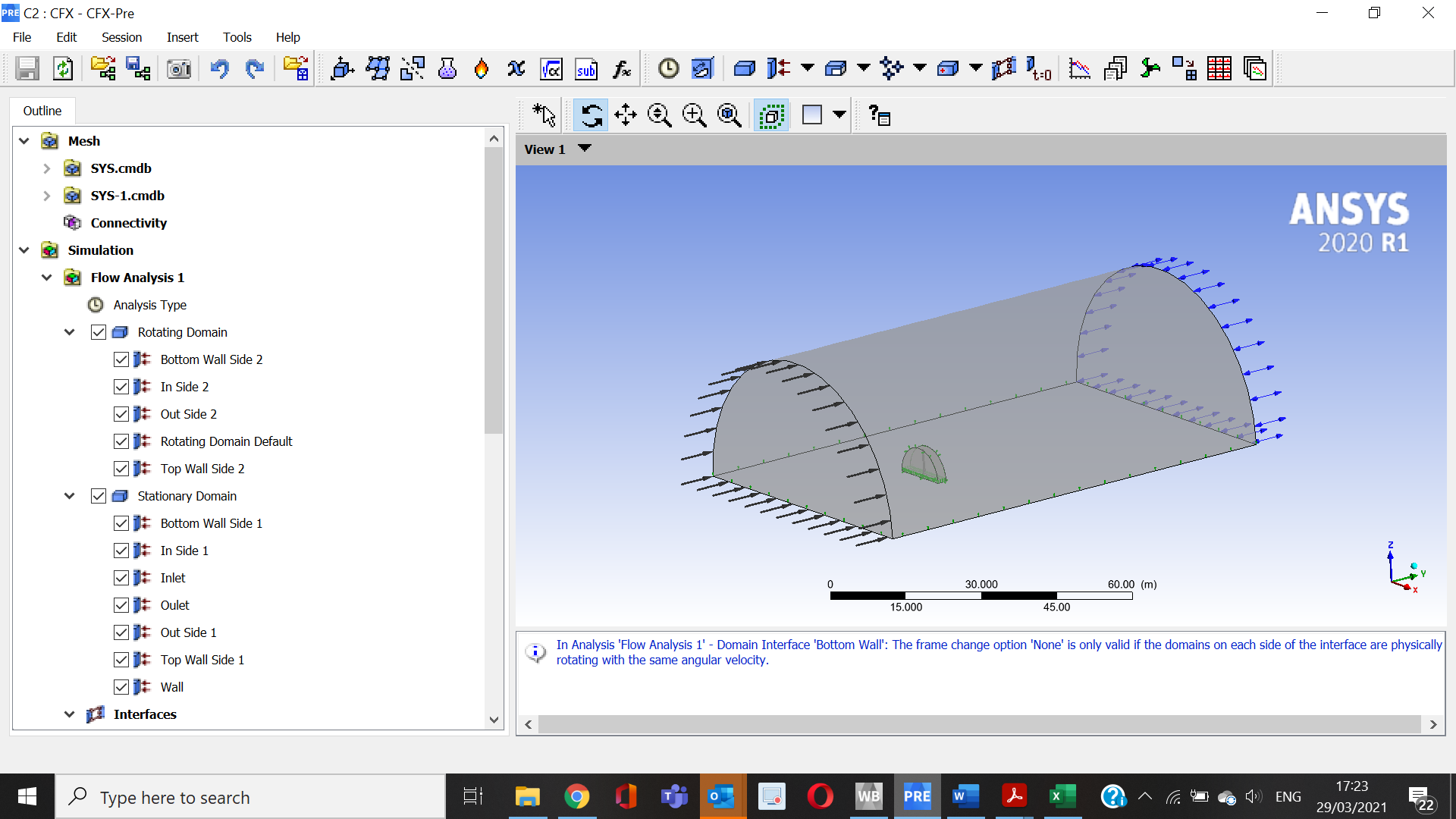This screenshot has width=1456, height=819.
Task: Toggle the Inlet boundary checkbox
Action: point(121,578)
